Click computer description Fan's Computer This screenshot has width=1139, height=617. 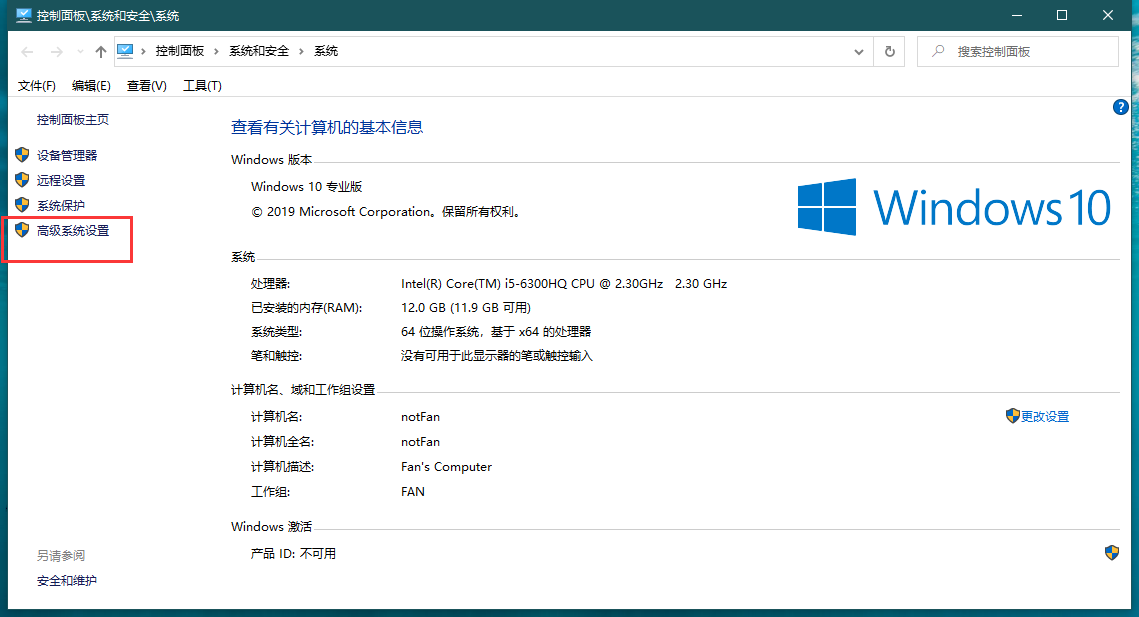[446, 467]
